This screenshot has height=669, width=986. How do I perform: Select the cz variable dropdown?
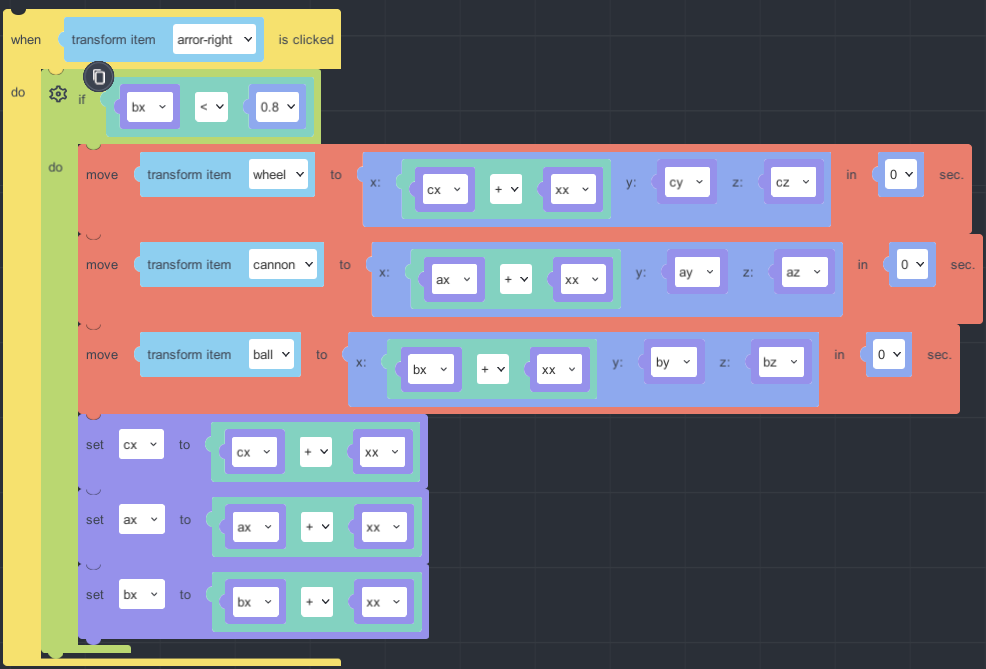(795, 182)
